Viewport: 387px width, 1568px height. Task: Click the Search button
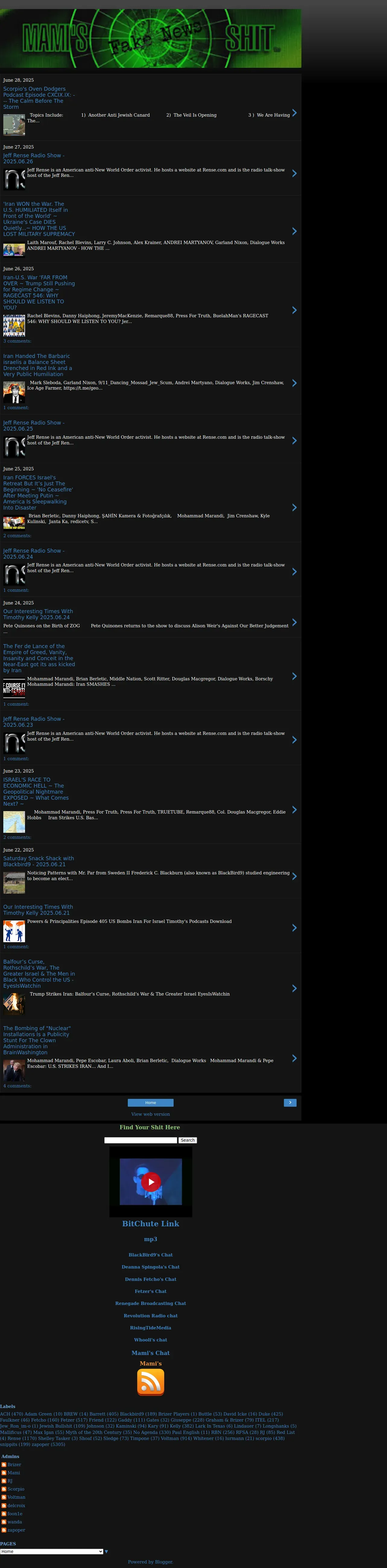click(x=187, y=1140)
